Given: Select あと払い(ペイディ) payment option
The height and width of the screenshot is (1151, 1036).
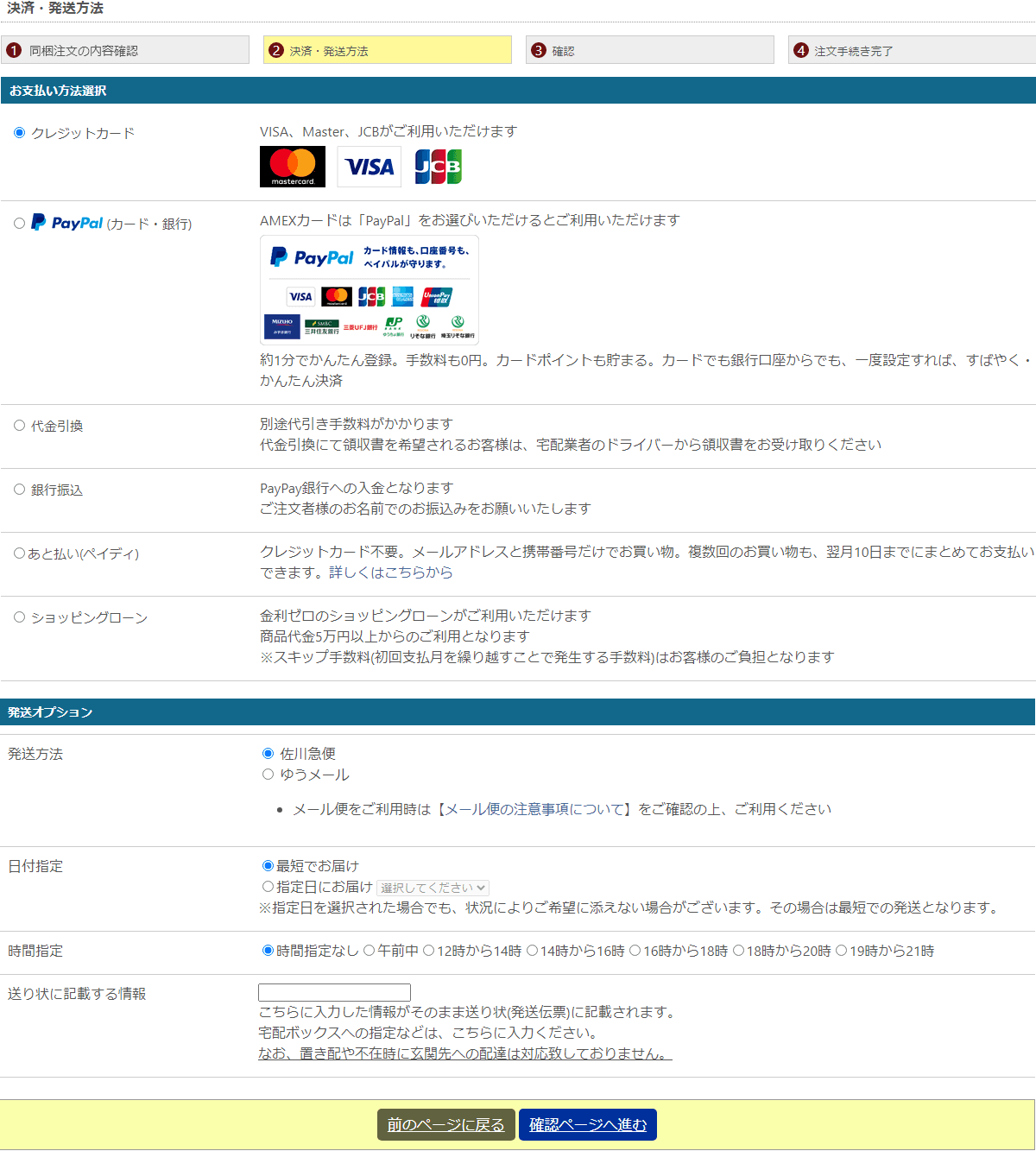Looking at the screenshot, I should pos(19,553).
